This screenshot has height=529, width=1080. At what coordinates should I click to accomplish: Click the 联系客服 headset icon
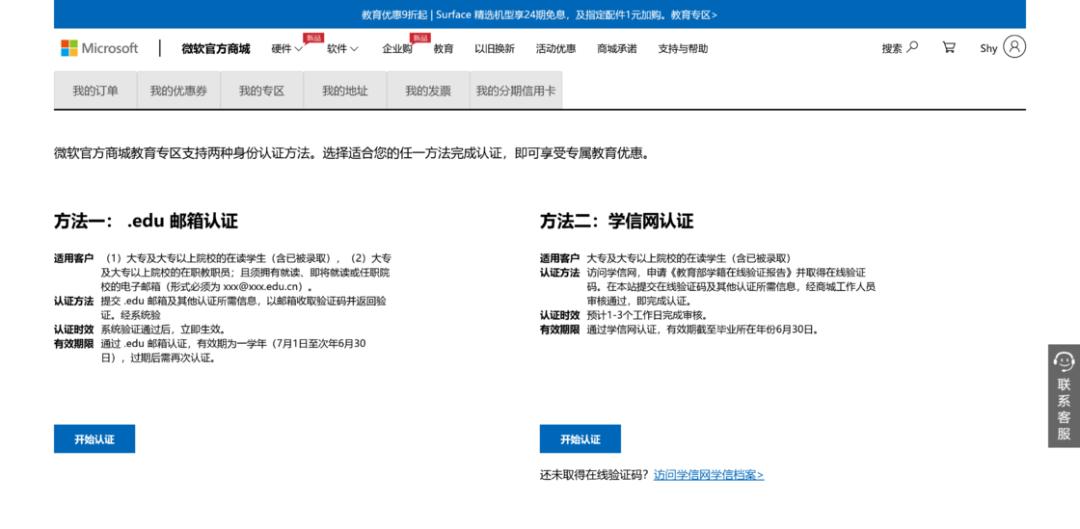(1064, 361)
